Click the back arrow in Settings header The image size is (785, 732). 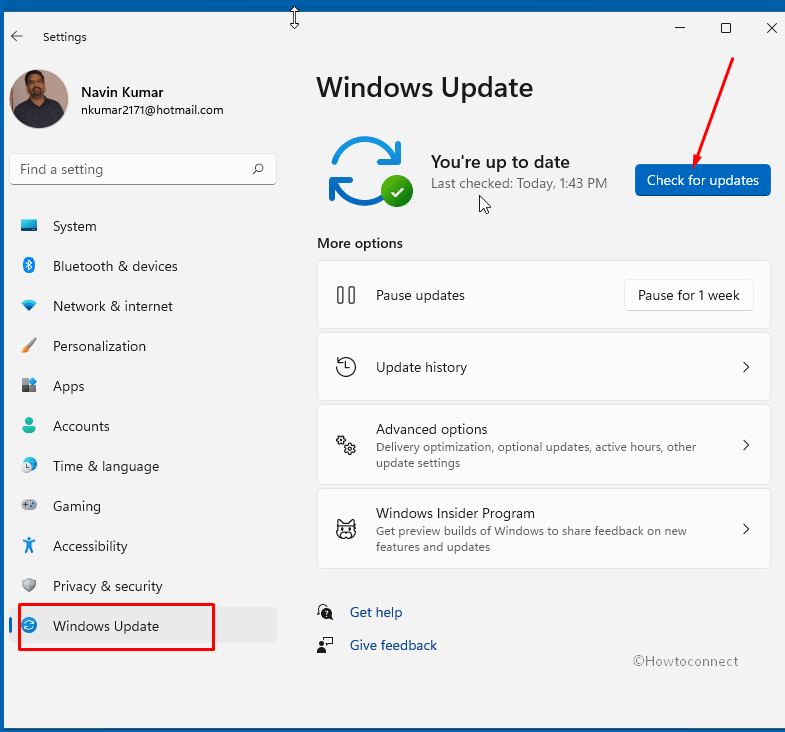point(17,36)
